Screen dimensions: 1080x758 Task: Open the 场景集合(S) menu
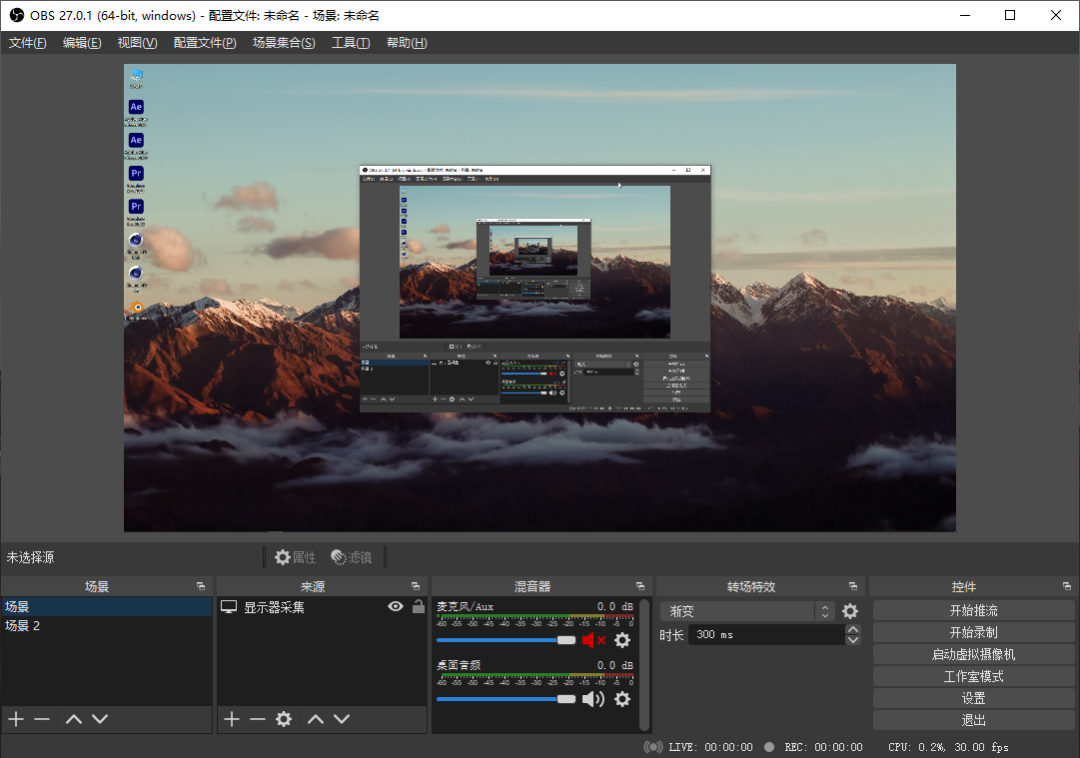(283, 43)
